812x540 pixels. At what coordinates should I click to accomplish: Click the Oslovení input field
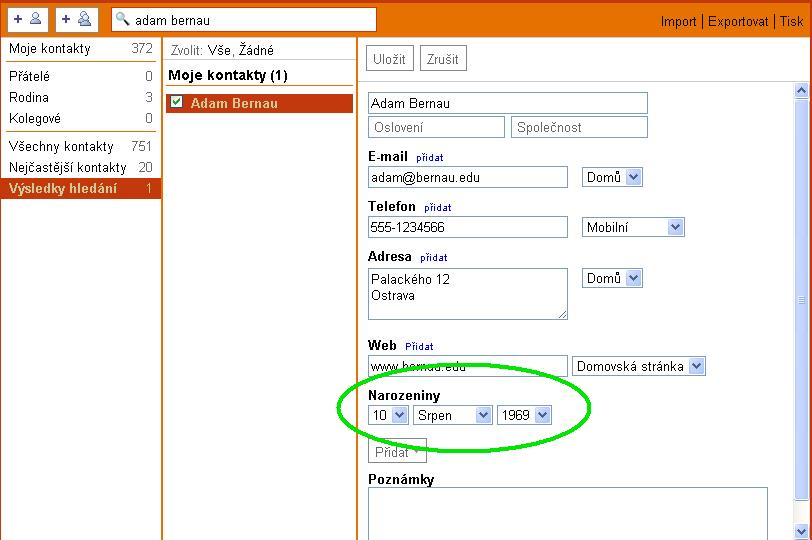click(436, 127)
